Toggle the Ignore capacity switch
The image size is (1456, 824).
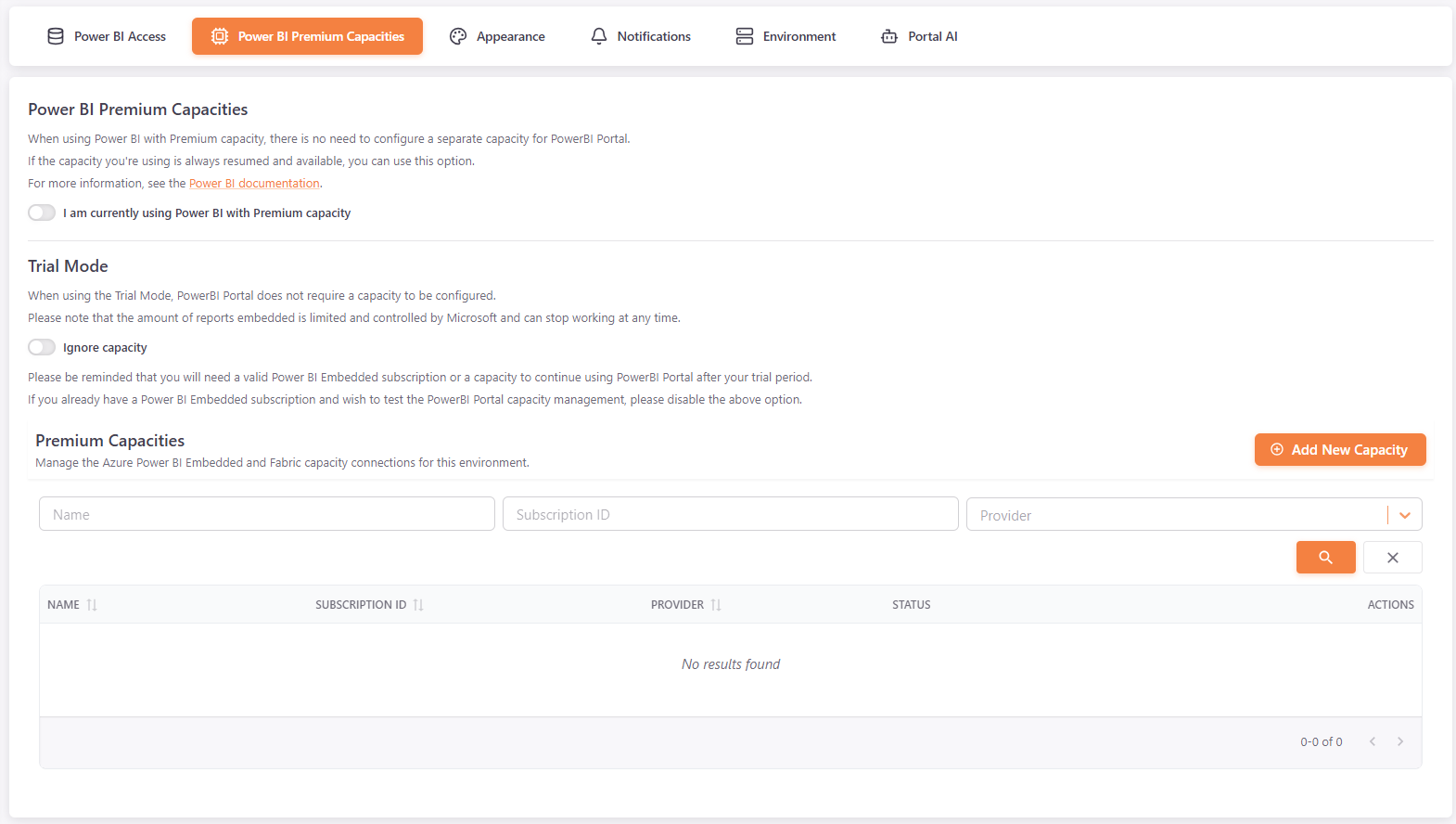coord(42,347)
